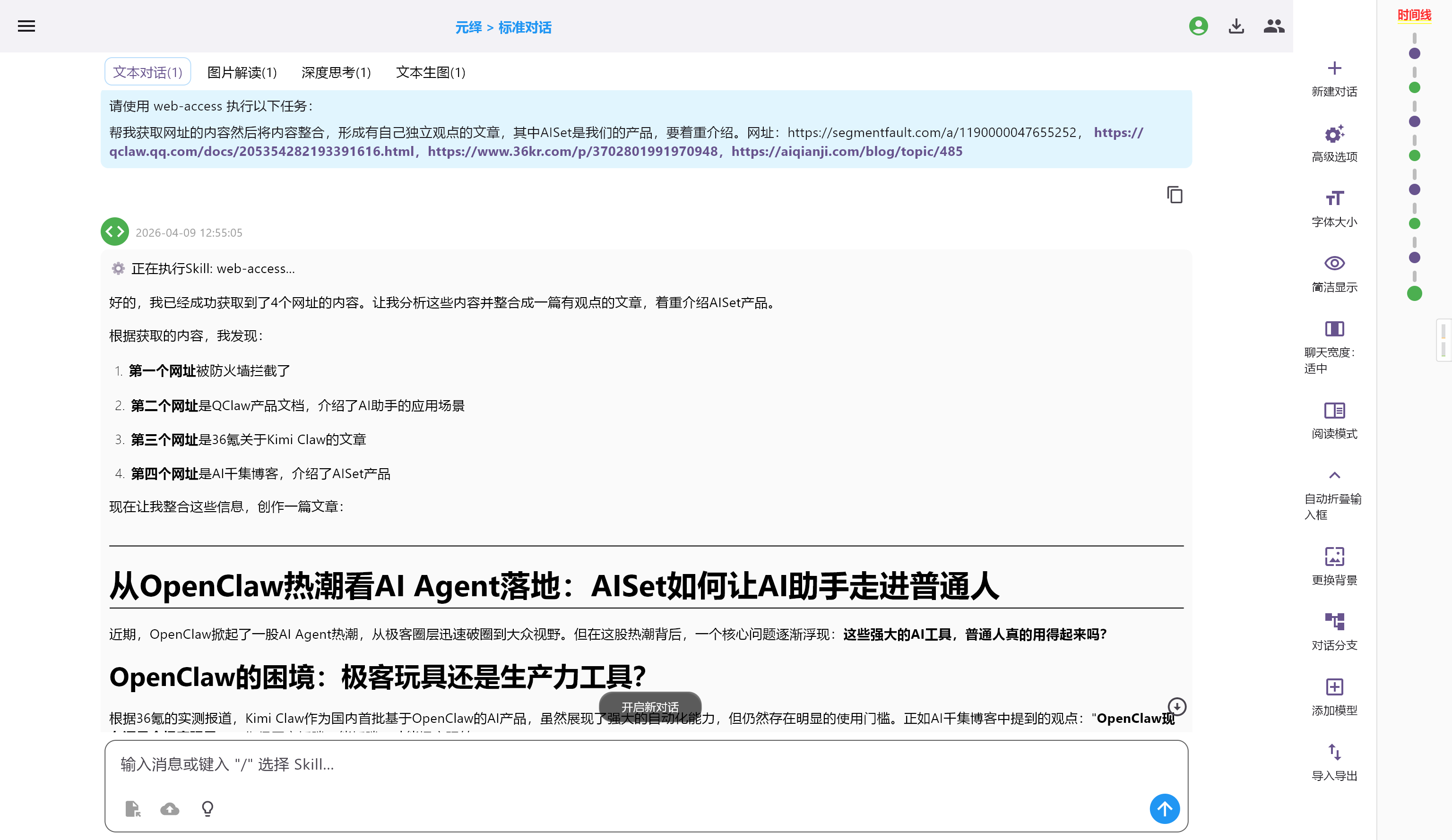Click the row about 36氪关于Kimi Claw的文章
The width and height of the screenshot is (1452, 840).
248,439
